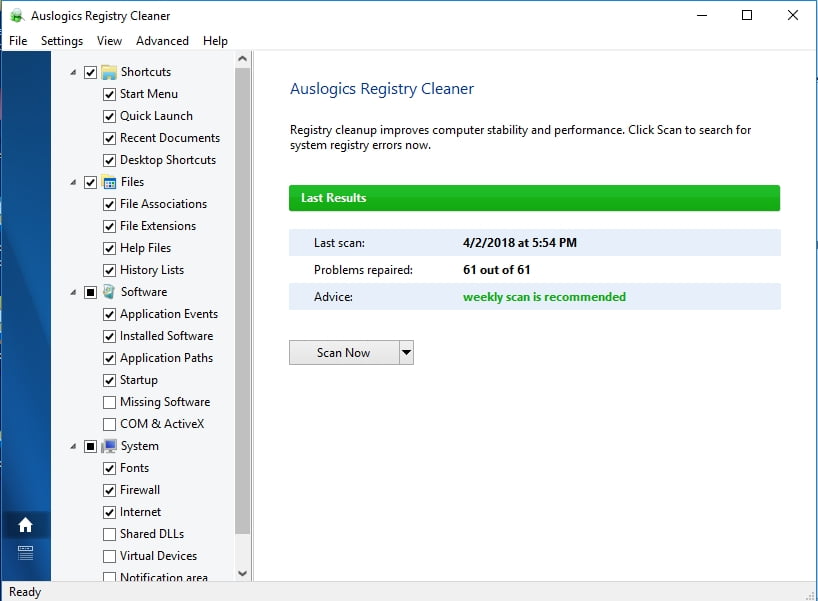818x601 pixels.
Task: Select the Home icon in left sidebar
Action: [x=25, y=524]
